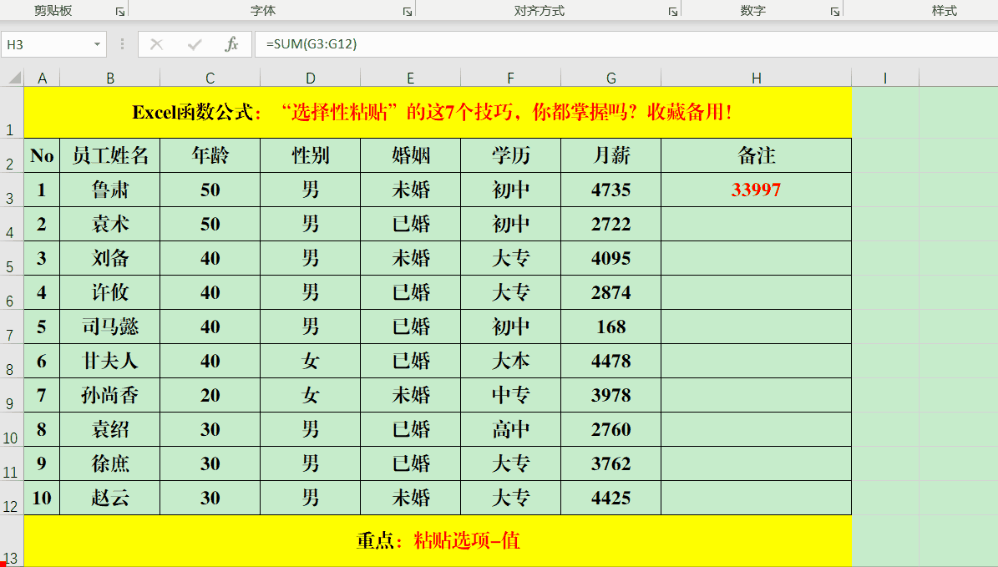This screenshot has width=998, height=567.
Task: Select column F header
Action: pos(510,78)
